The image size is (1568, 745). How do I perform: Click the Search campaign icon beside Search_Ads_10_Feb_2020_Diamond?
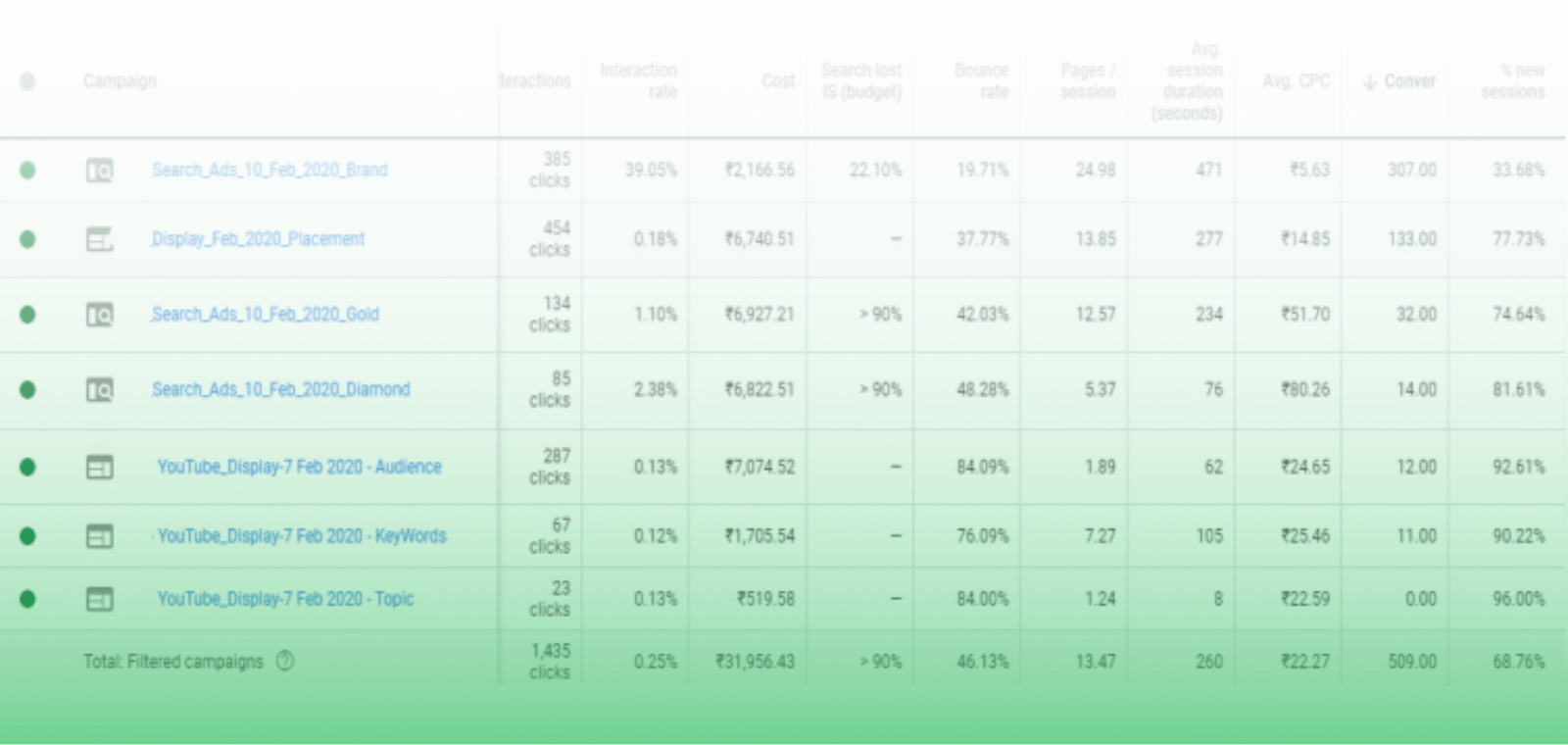click(x=99, y=389)
